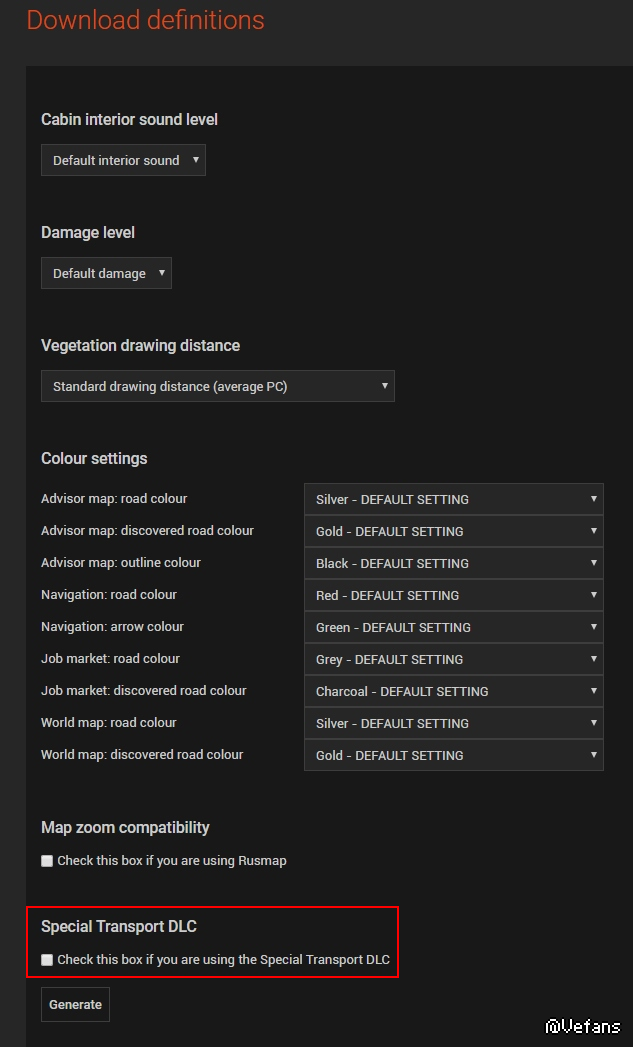Open the Navigation road colour dropdown
Screen dimensions: 633x1047
click(x=453, y=595)
